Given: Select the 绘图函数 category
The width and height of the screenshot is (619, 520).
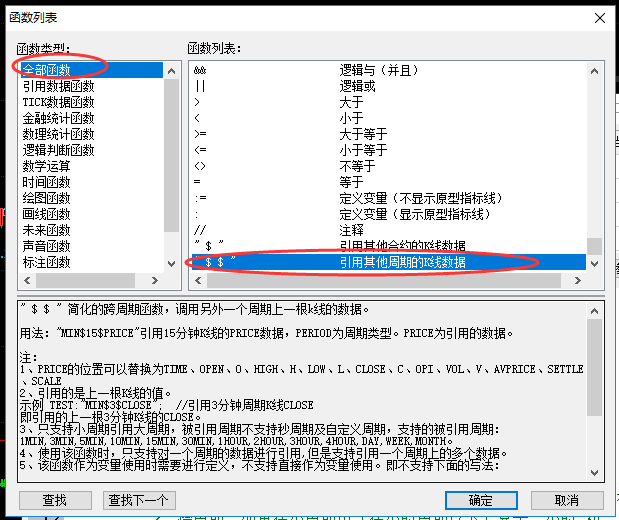Looking at the screenshot, I should click(46, 198).
